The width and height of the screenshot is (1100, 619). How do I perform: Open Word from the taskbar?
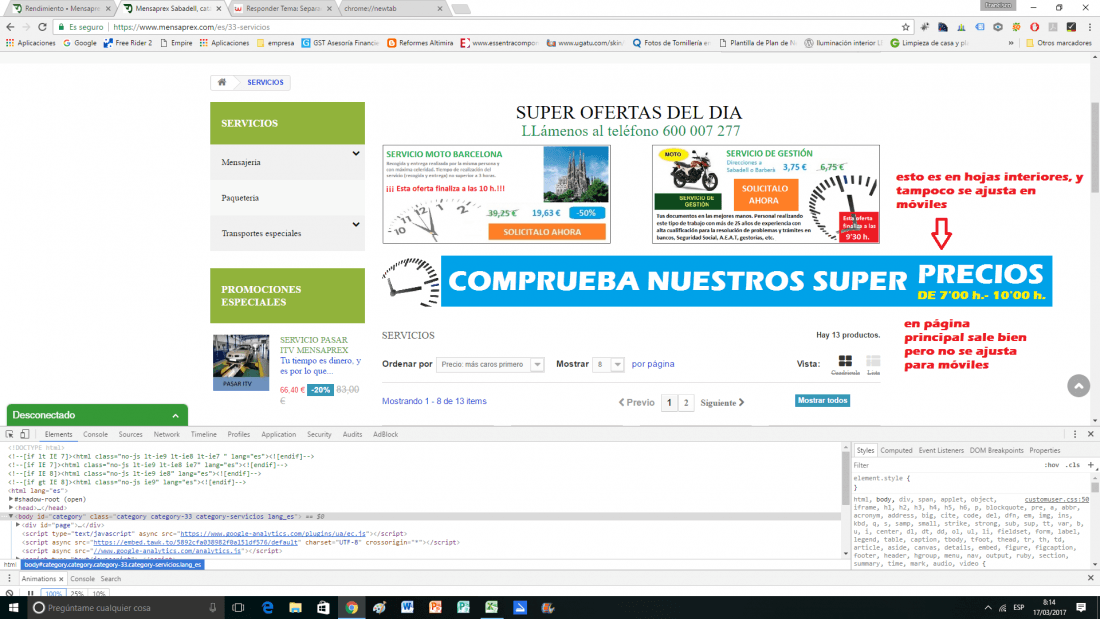408,607
